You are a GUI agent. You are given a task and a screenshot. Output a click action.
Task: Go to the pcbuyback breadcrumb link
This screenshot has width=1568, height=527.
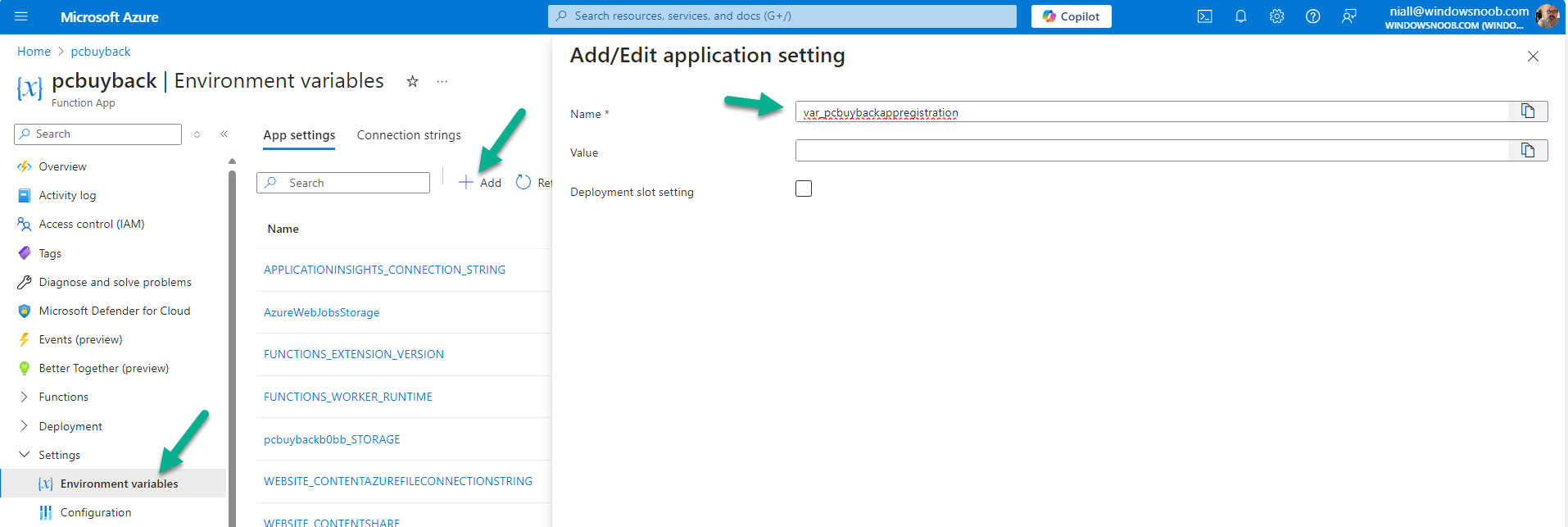pos(101,52)
